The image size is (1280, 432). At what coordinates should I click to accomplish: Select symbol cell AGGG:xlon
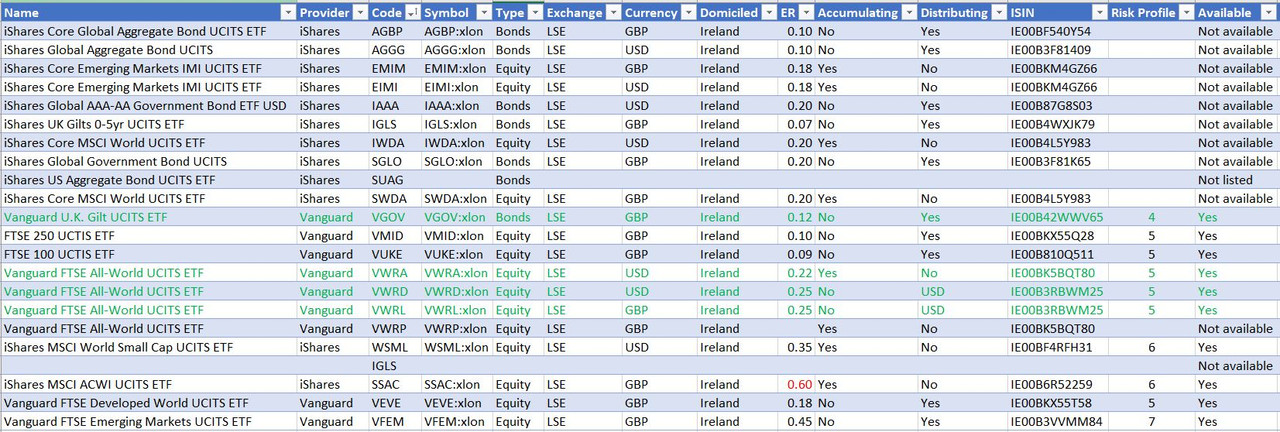[457, 50]
